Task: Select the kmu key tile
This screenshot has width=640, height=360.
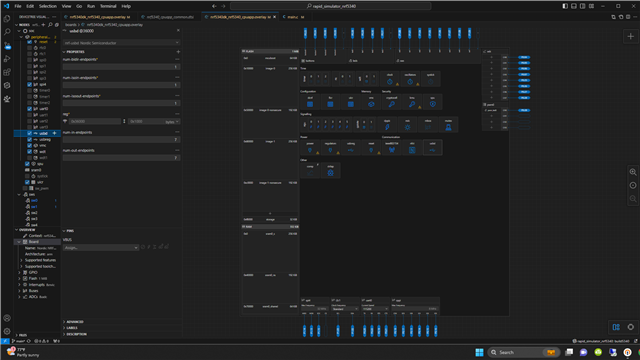Action: [412, 102]
